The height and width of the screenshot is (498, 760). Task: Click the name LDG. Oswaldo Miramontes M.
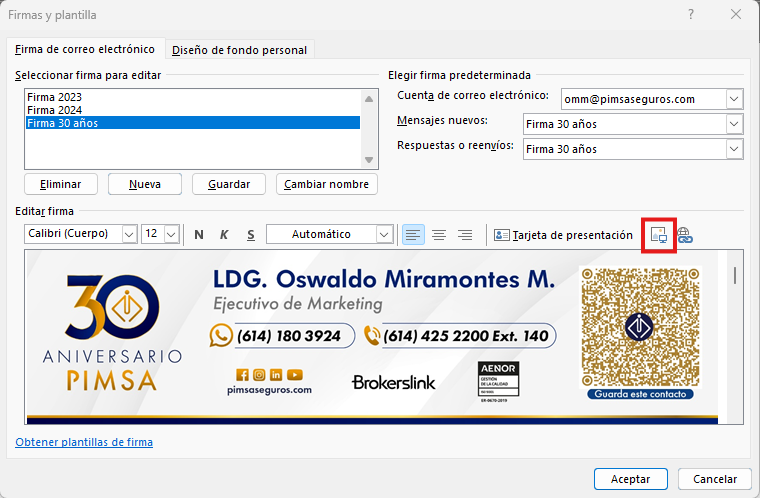[384, 279]
